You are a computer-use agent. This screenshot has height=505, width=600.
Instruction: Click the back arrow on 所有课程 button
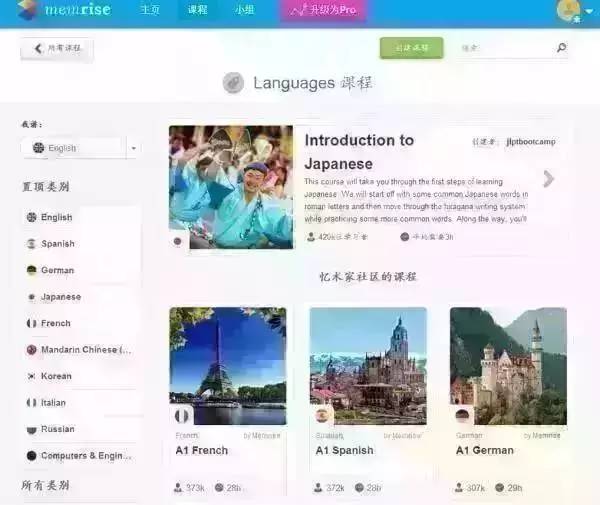[38, 48]
